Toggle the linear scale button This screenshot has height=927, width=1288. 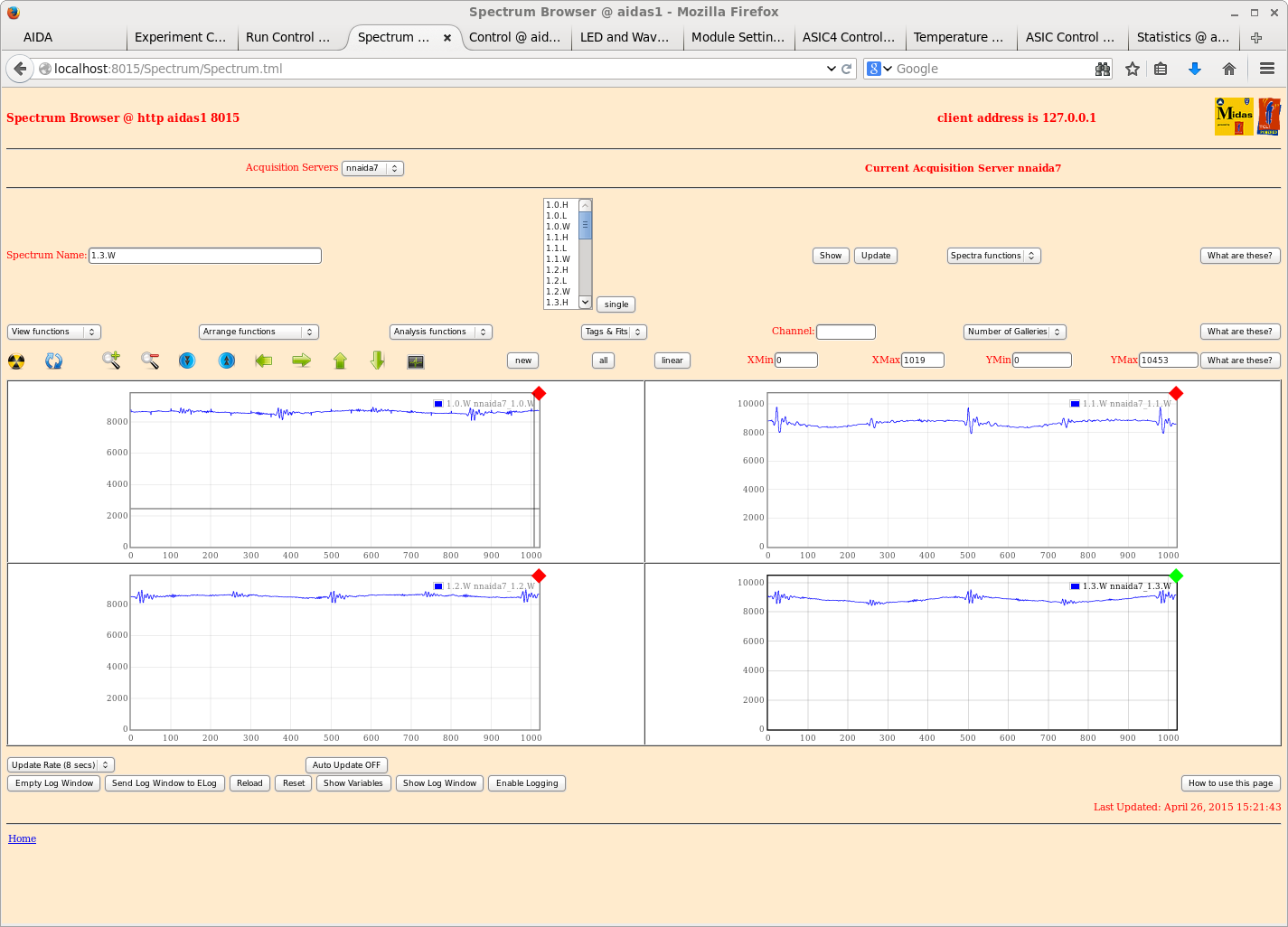coord(672,360)
